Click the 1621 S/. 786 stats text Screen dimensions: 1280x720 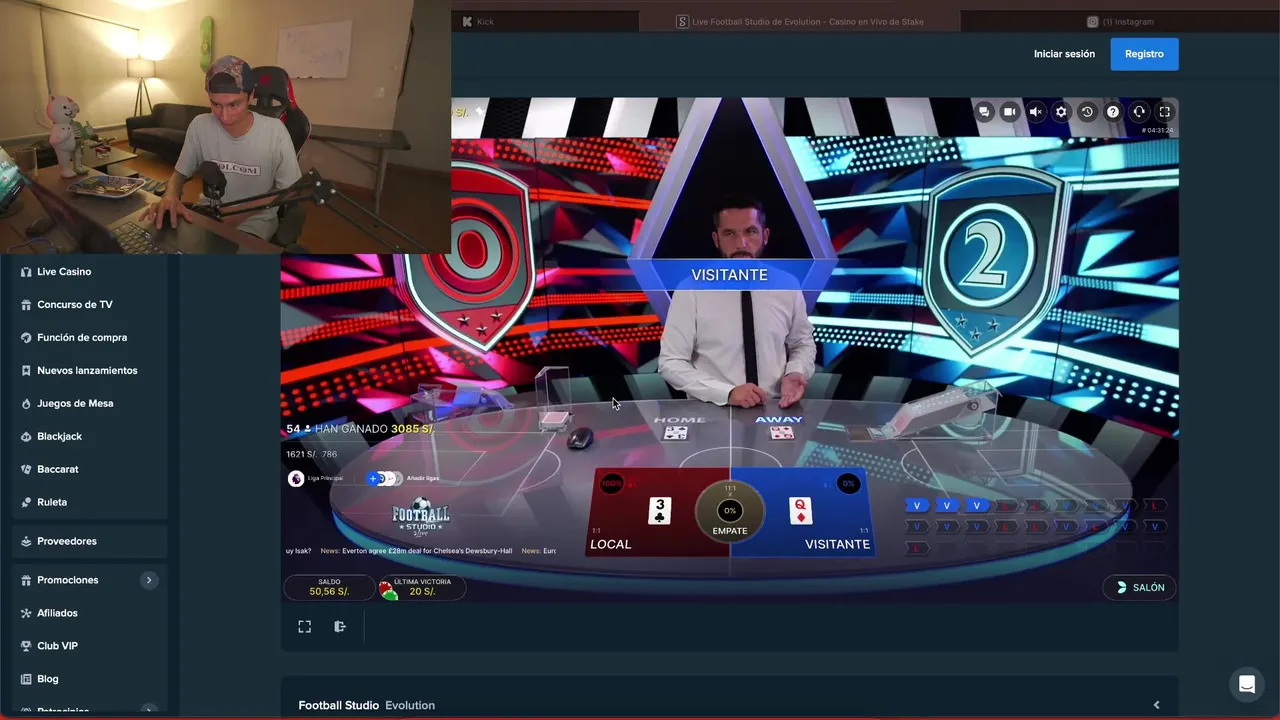312,454
